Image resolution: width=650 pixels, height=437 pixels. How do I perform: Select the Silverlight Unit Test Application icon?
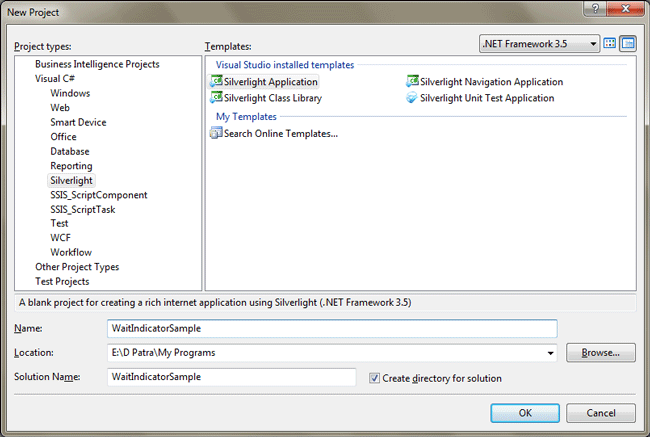pyautogui.click(x=412, y=97)
